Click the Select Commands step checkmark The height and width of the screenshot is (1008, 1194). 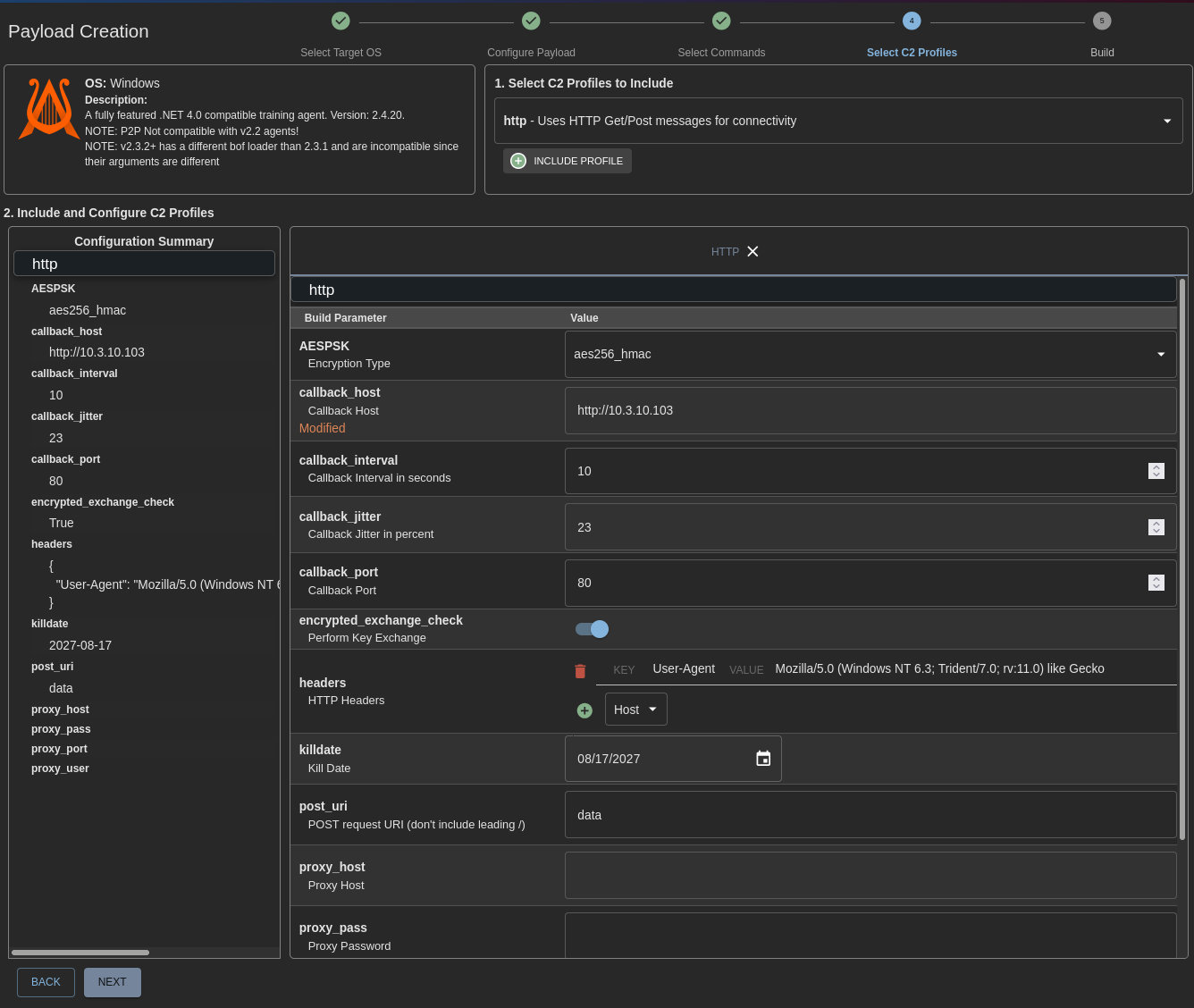[x=721, y=21]
